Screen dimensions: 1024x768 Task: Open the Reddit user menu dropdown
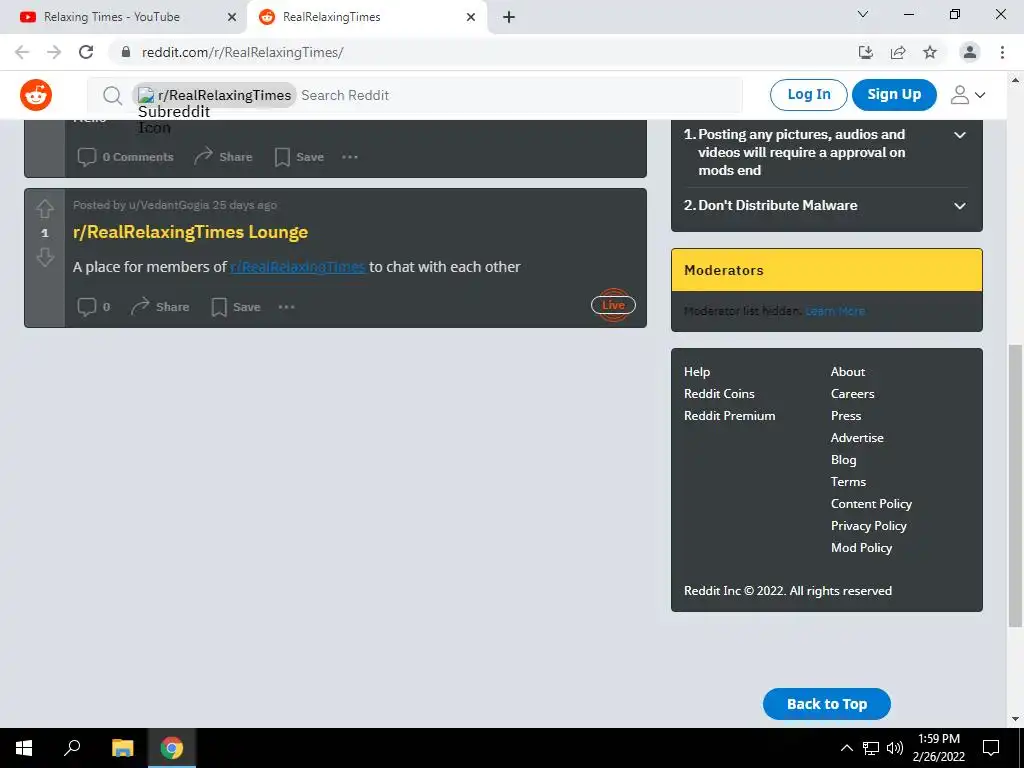click(968, 95)
